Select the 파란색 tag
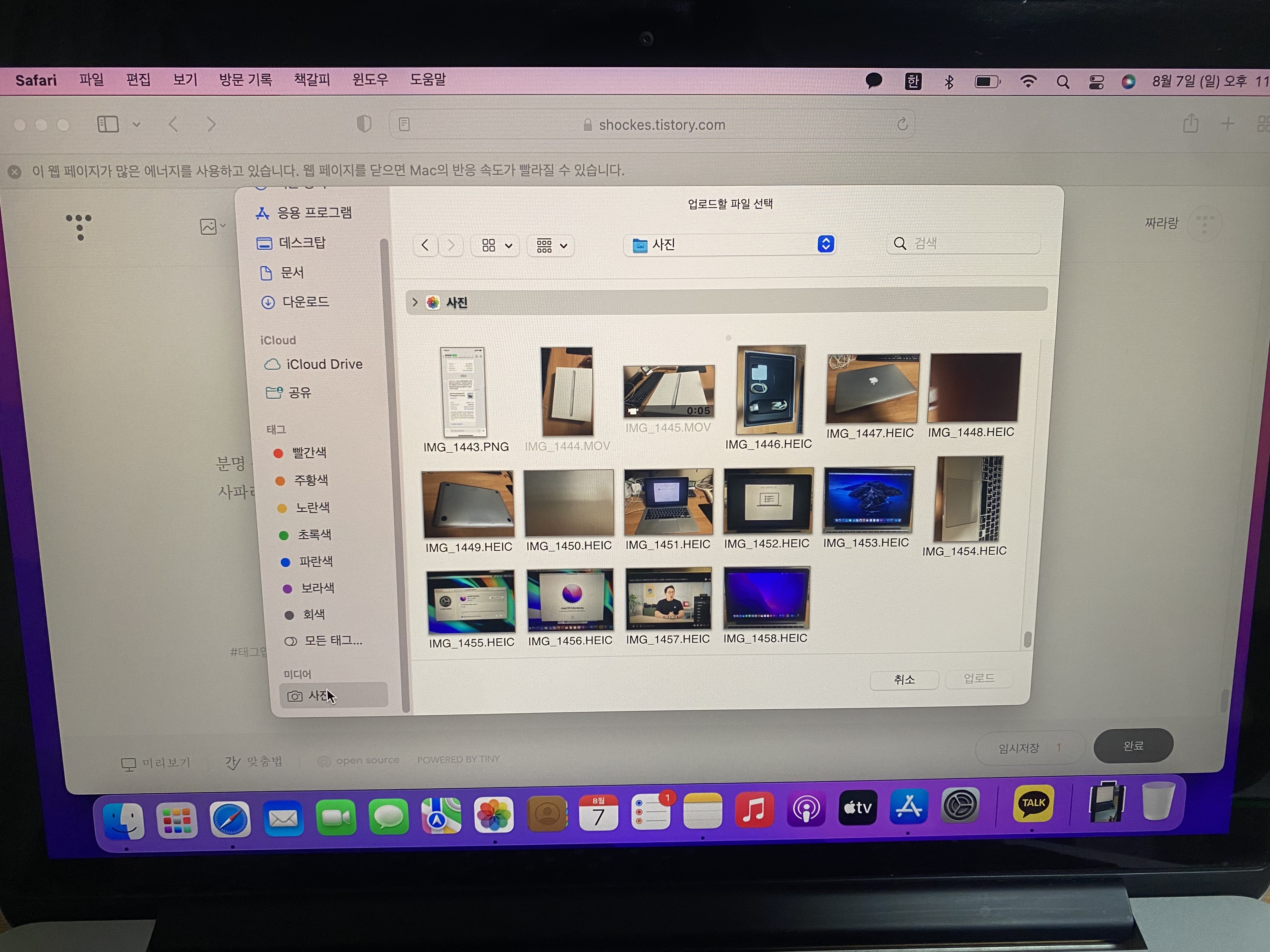This screenshot has height=952, width=1270. point(307,561)
